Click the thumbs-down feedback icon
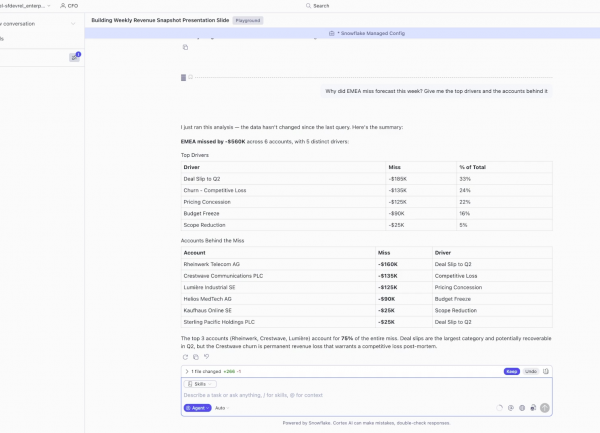The height and width of the screenshot is (433, 600). pyautogui.click(x=207, y=357)
